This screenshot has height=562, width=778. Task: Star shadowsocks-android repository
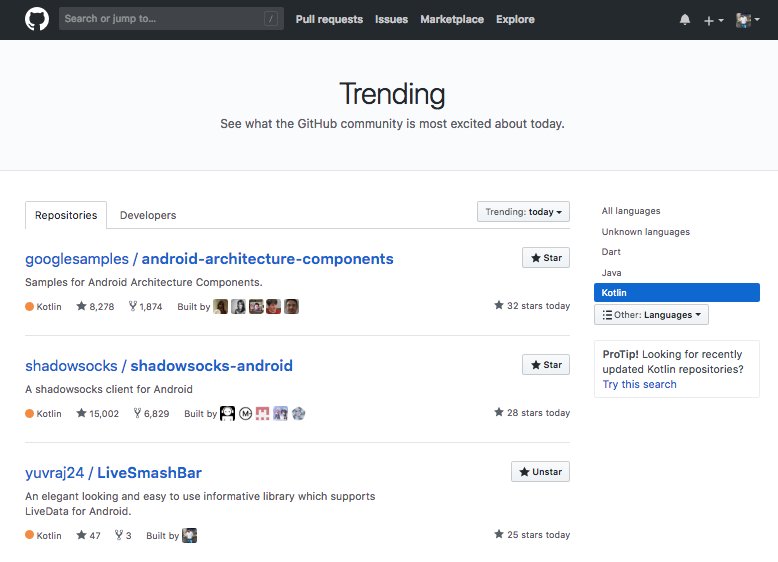pos(546,365)
